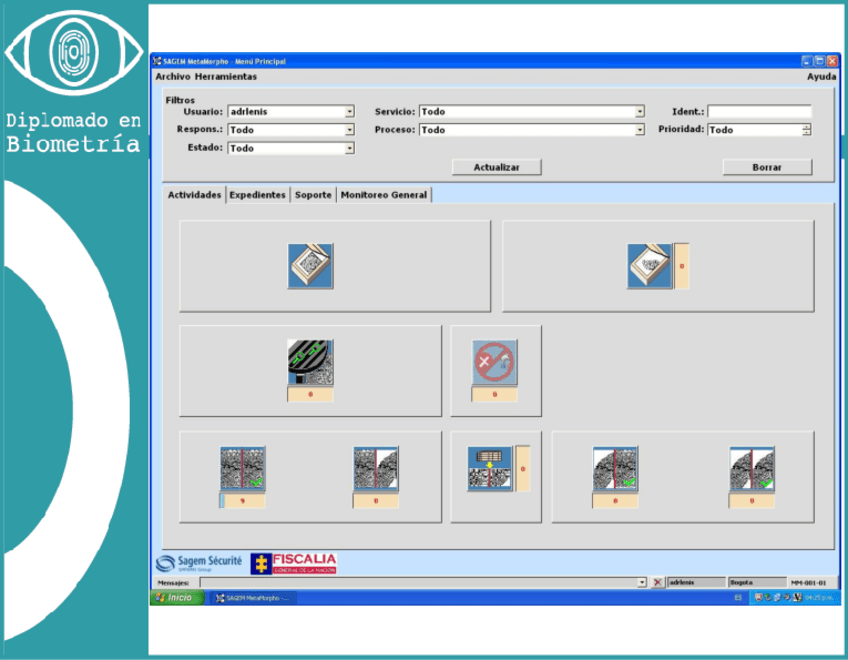Click the Inicio start button

click(x=177, y=598)
